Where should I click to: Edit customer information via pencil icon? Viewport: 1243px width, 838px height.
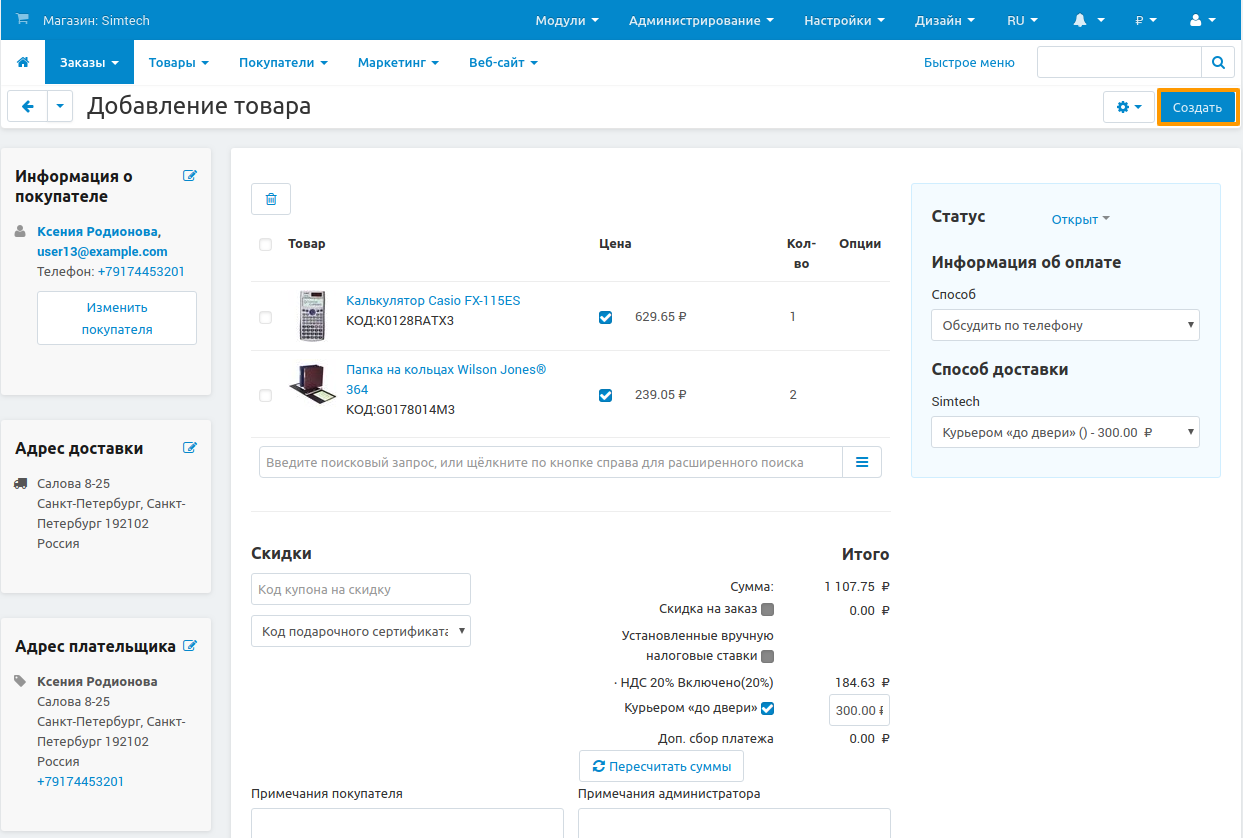pos(190,176)
